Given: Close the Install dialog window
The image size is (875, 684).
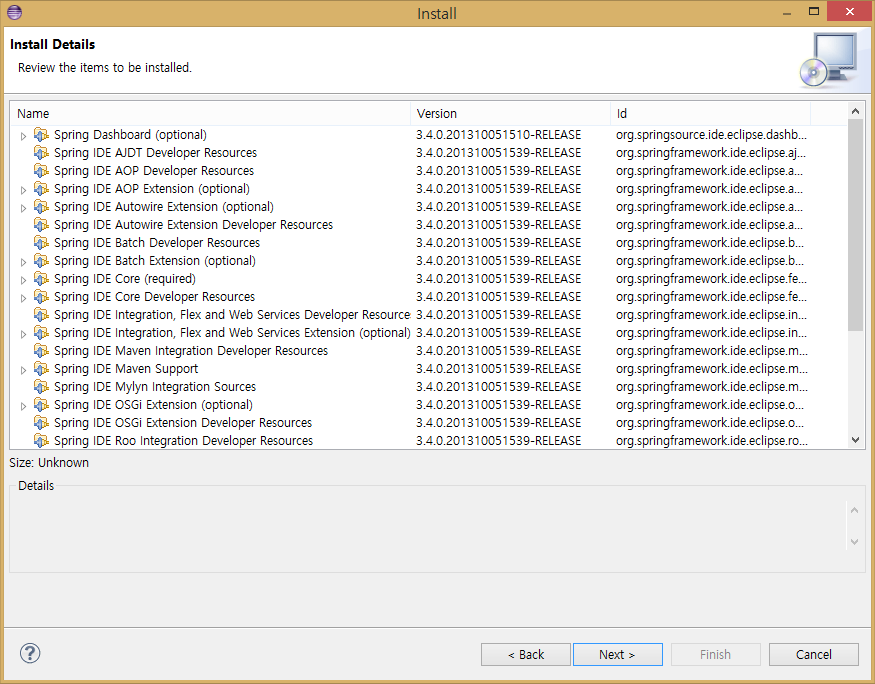Looking at the screenshot, I should coord(850,12).
